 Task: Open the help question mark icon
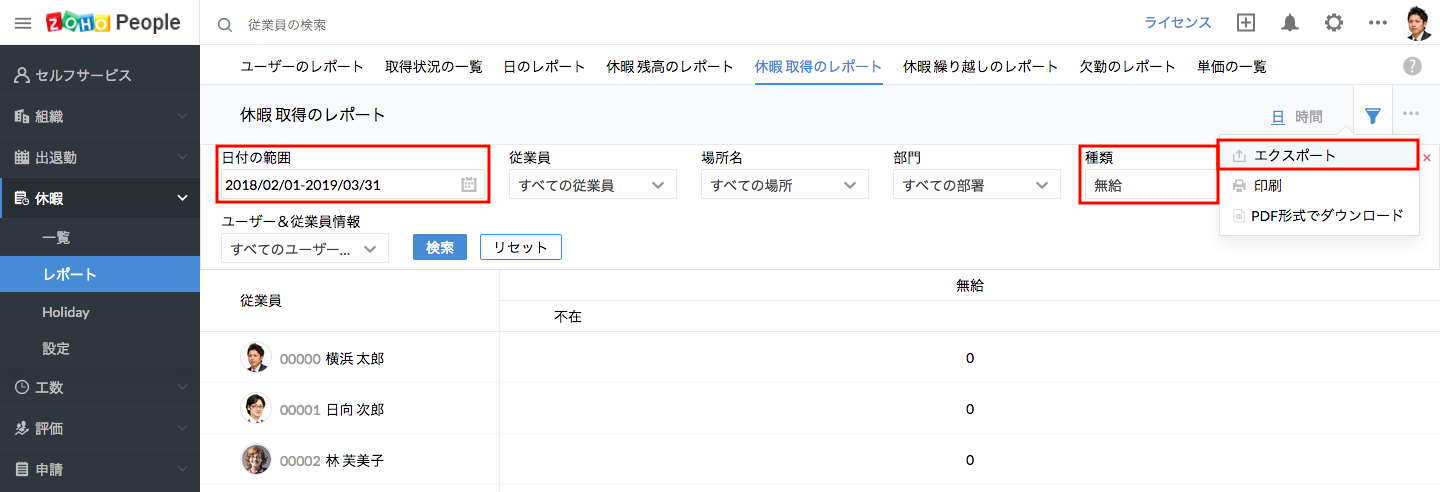1412,66
